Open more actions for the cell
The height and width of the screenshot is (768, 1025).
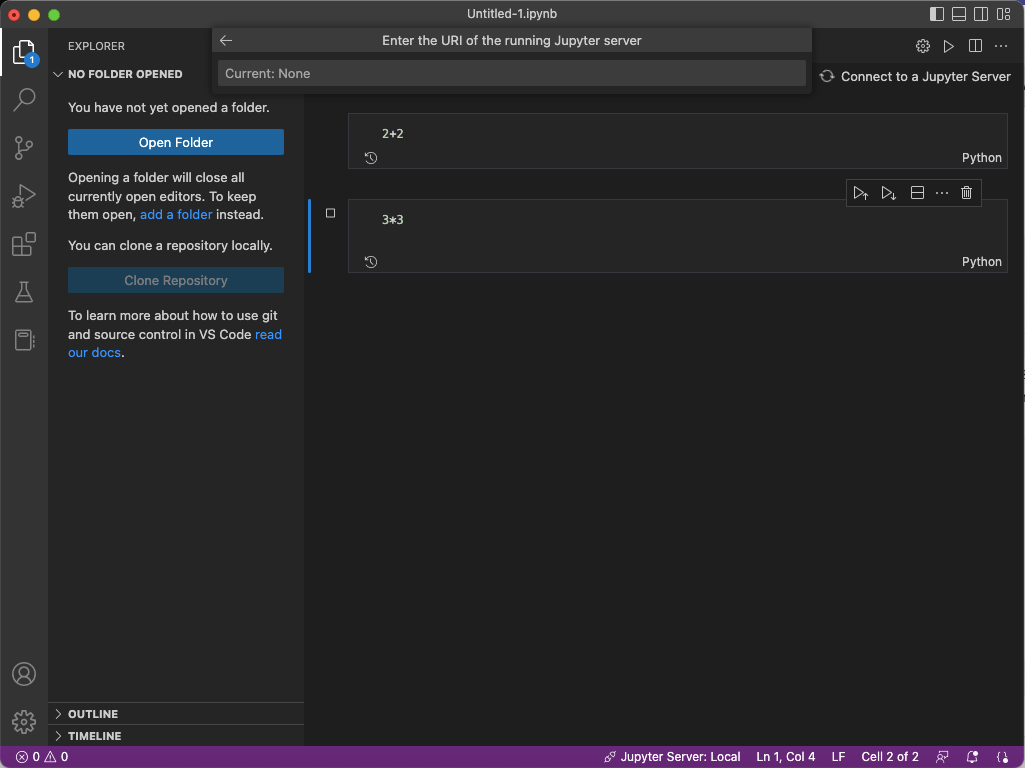(x=941, y=192)
